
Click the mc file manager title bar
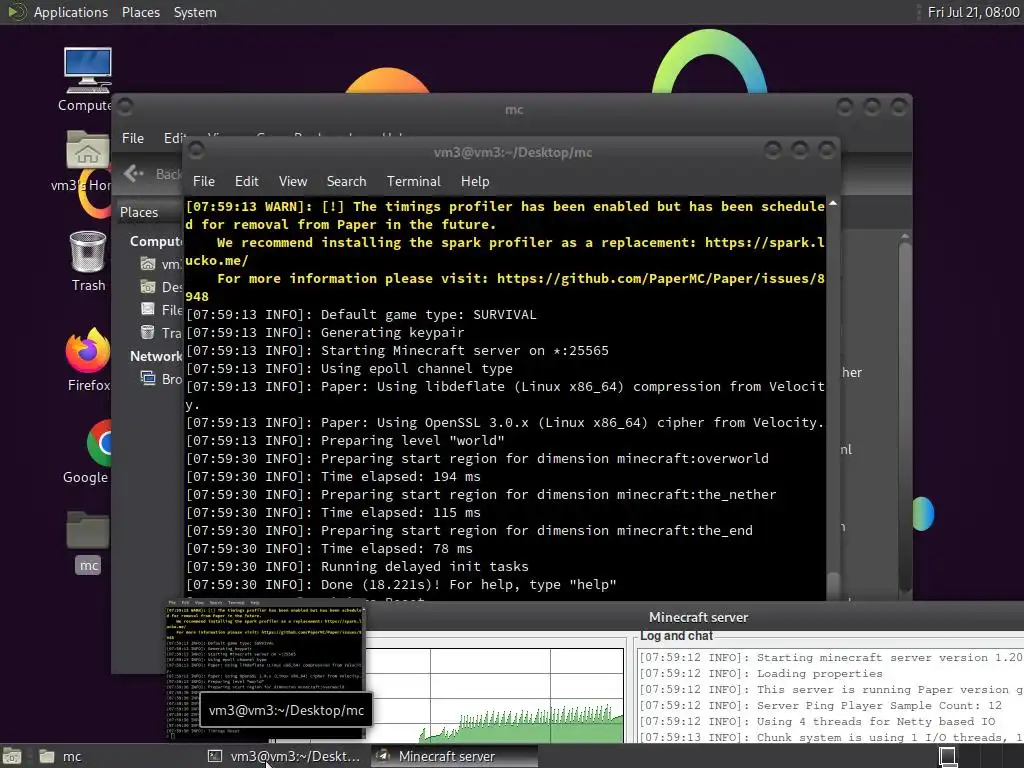pos(513,109)
